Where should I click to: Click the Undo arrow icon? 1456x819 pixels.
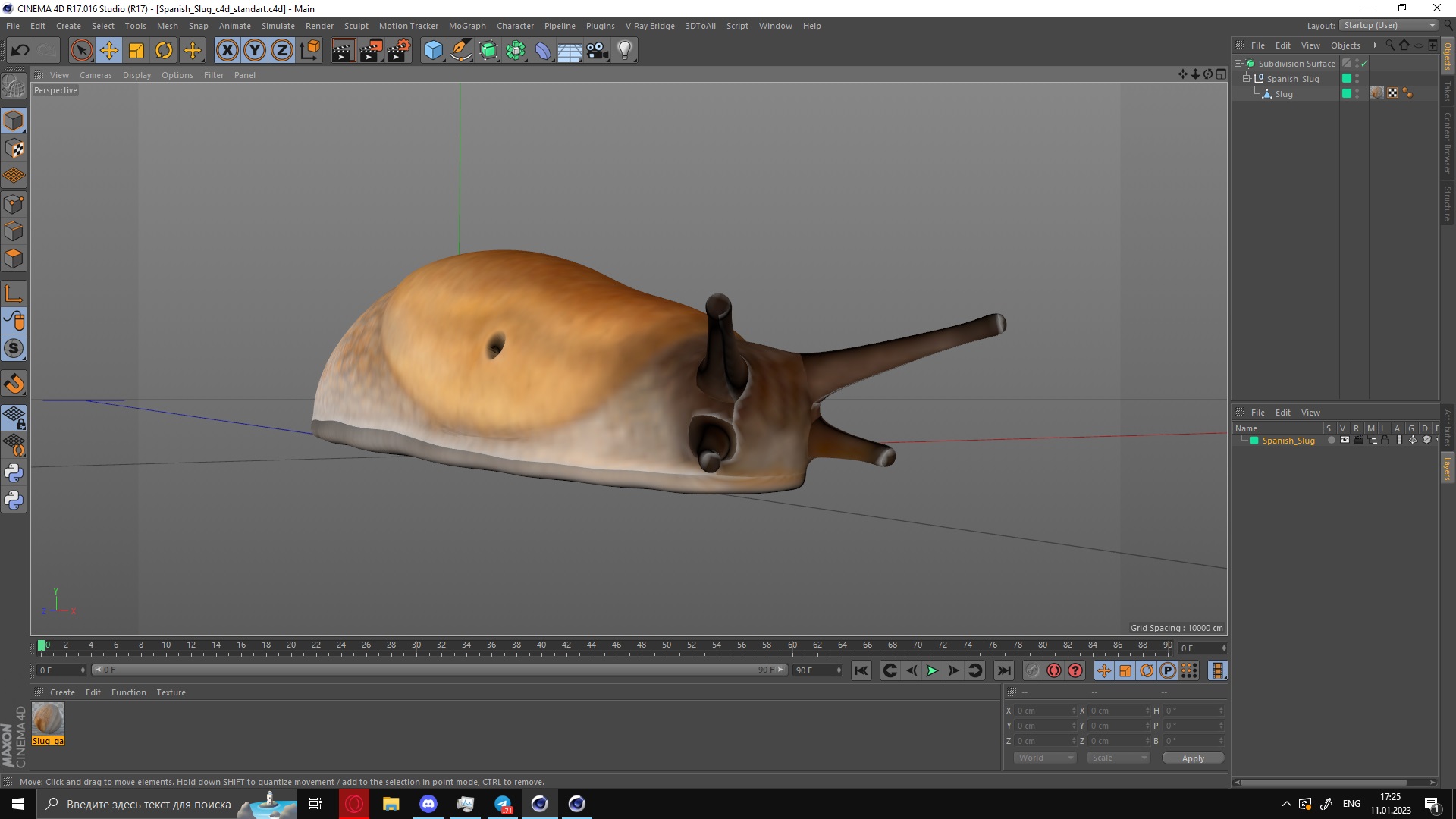pos(20,51)
